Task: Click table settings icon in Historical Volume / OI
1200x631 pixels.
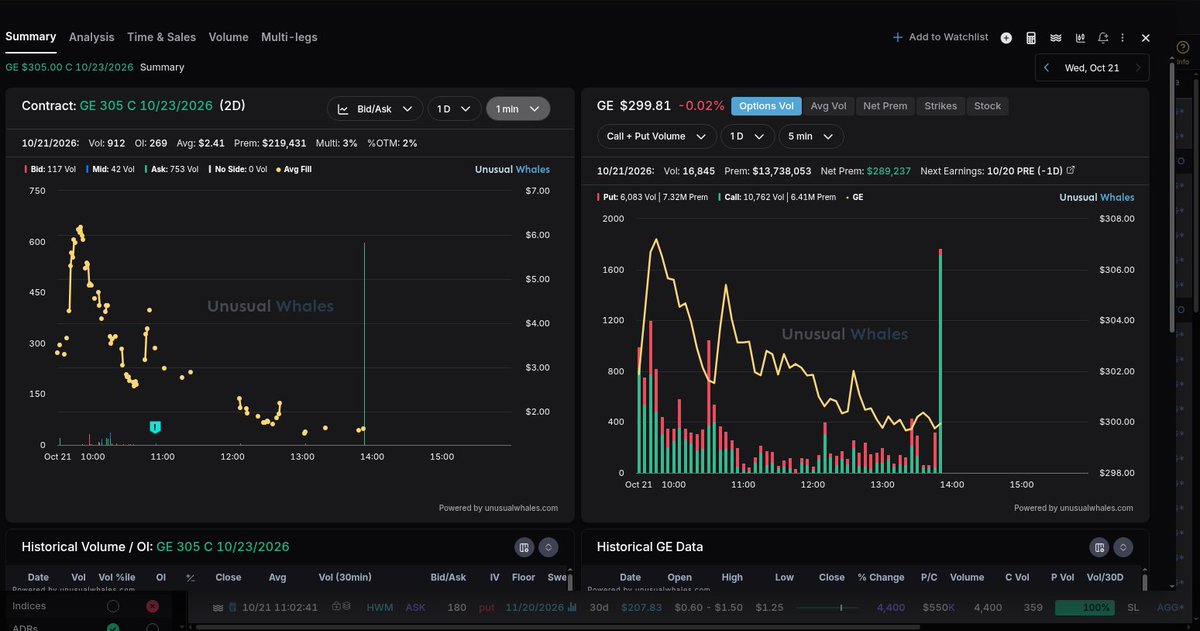Action: point(523,547)
